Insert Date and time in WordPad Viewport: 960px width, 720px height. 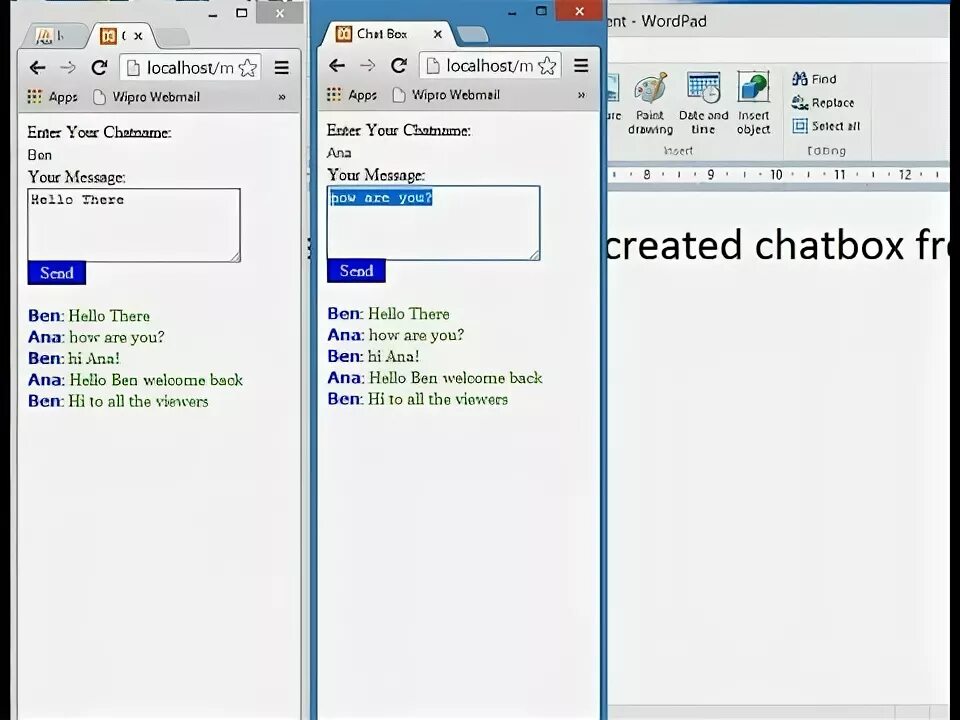pos(703,103)
